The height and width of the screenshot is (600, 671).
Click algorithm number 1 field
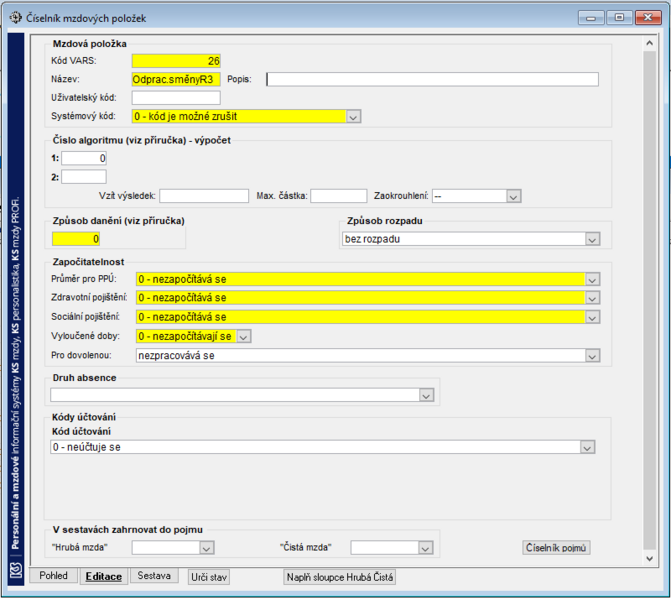84,158
